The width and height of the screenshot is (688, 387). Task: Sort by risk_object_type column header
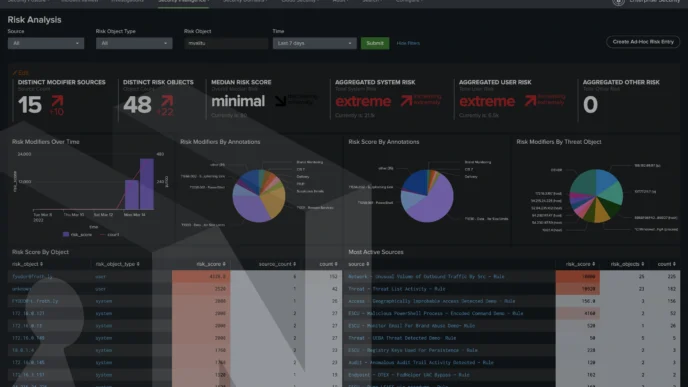point(118,264)
